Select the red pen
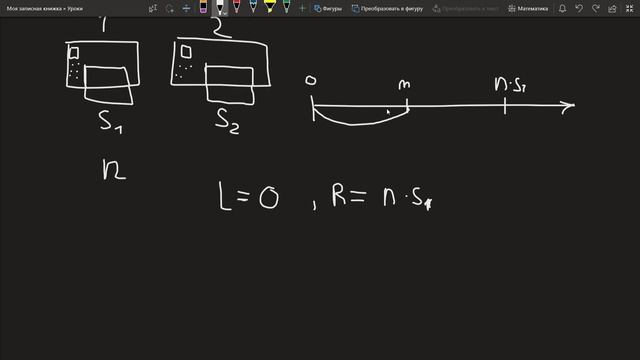 pyautogui.click(x=236, y=7)
